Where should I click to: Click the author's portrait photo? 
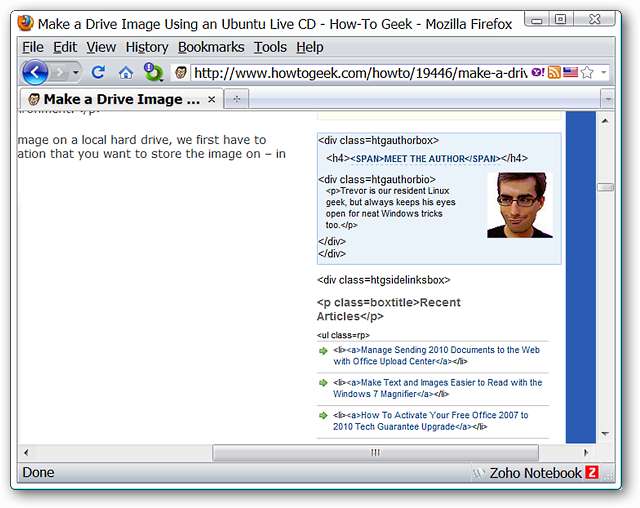point(518,205)
